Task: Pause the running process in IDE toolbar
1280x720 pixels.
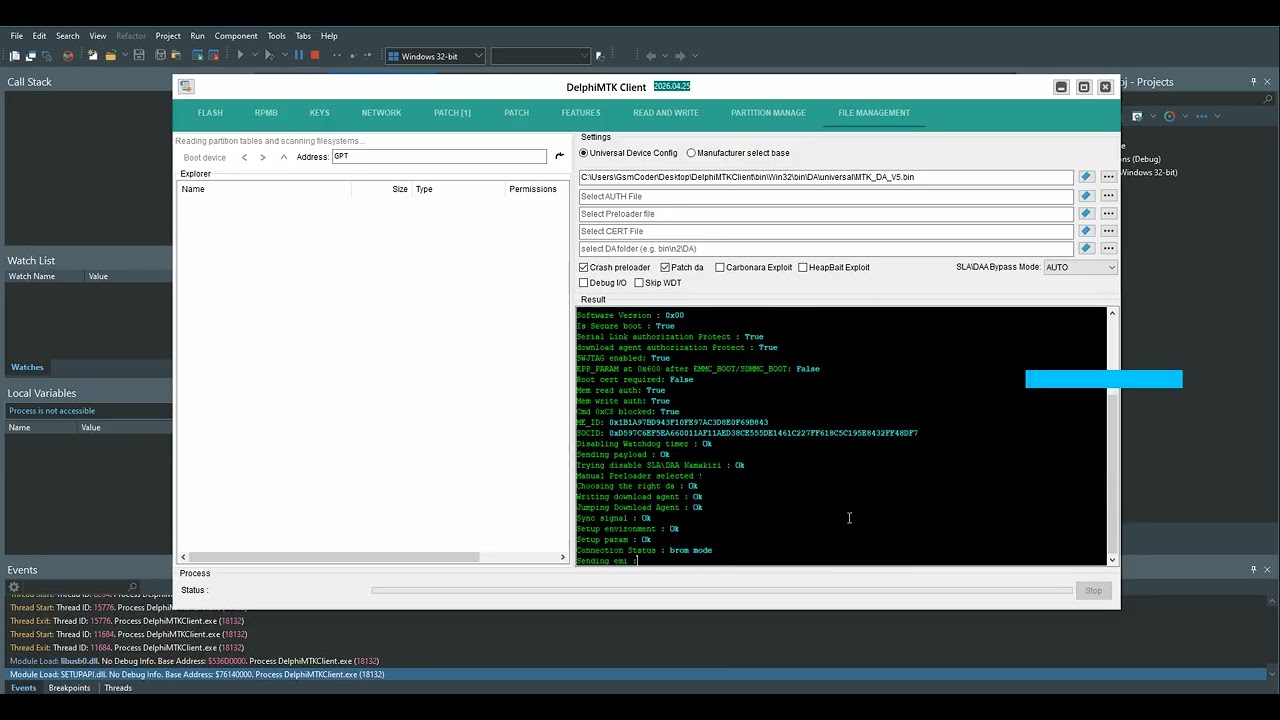Action: (x=298, y=56)
